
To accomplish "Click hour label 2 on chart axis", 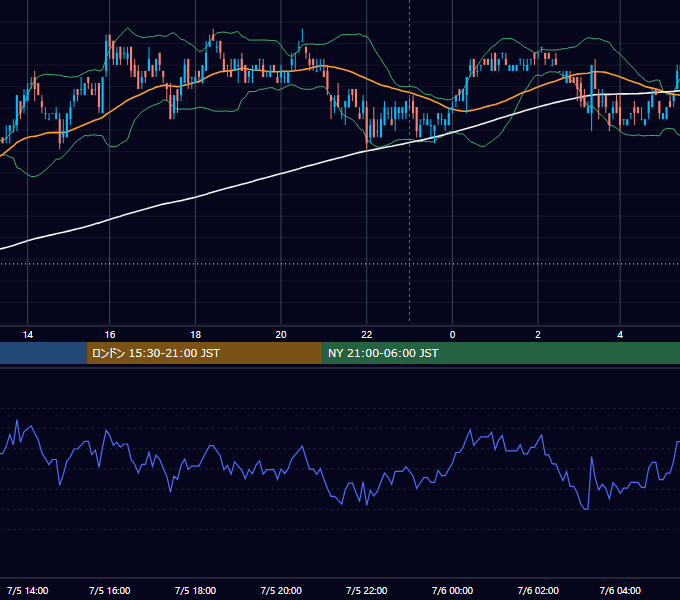I will click(x=538, y=335).
